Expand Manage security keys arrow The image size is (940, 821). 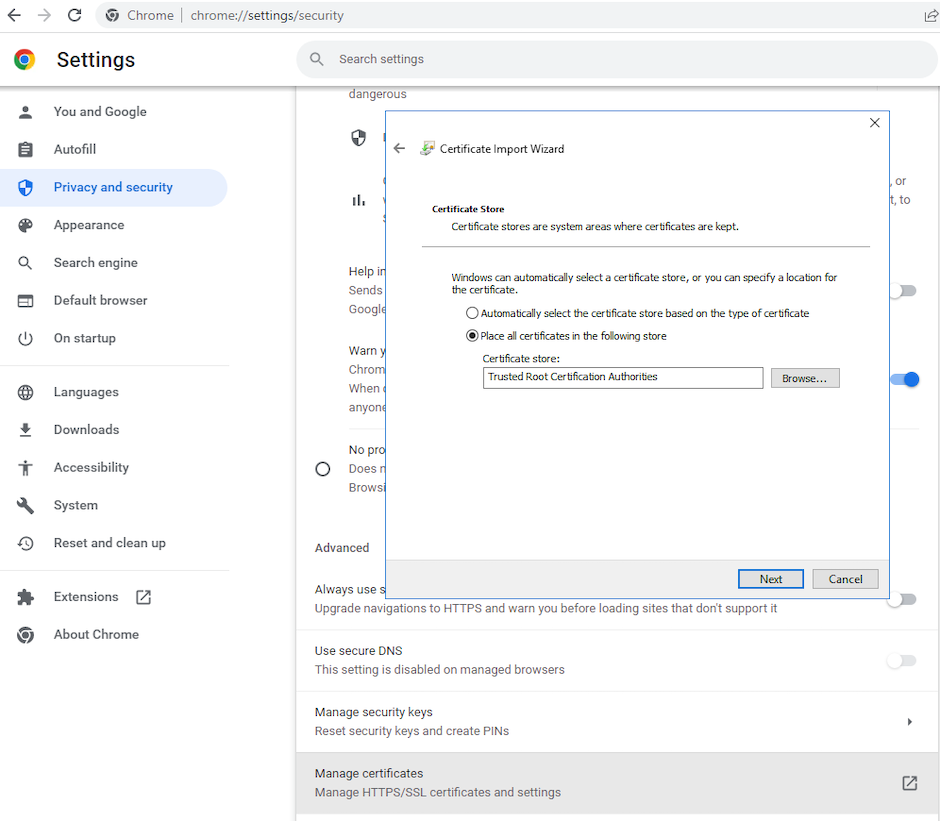click(909, 721)
